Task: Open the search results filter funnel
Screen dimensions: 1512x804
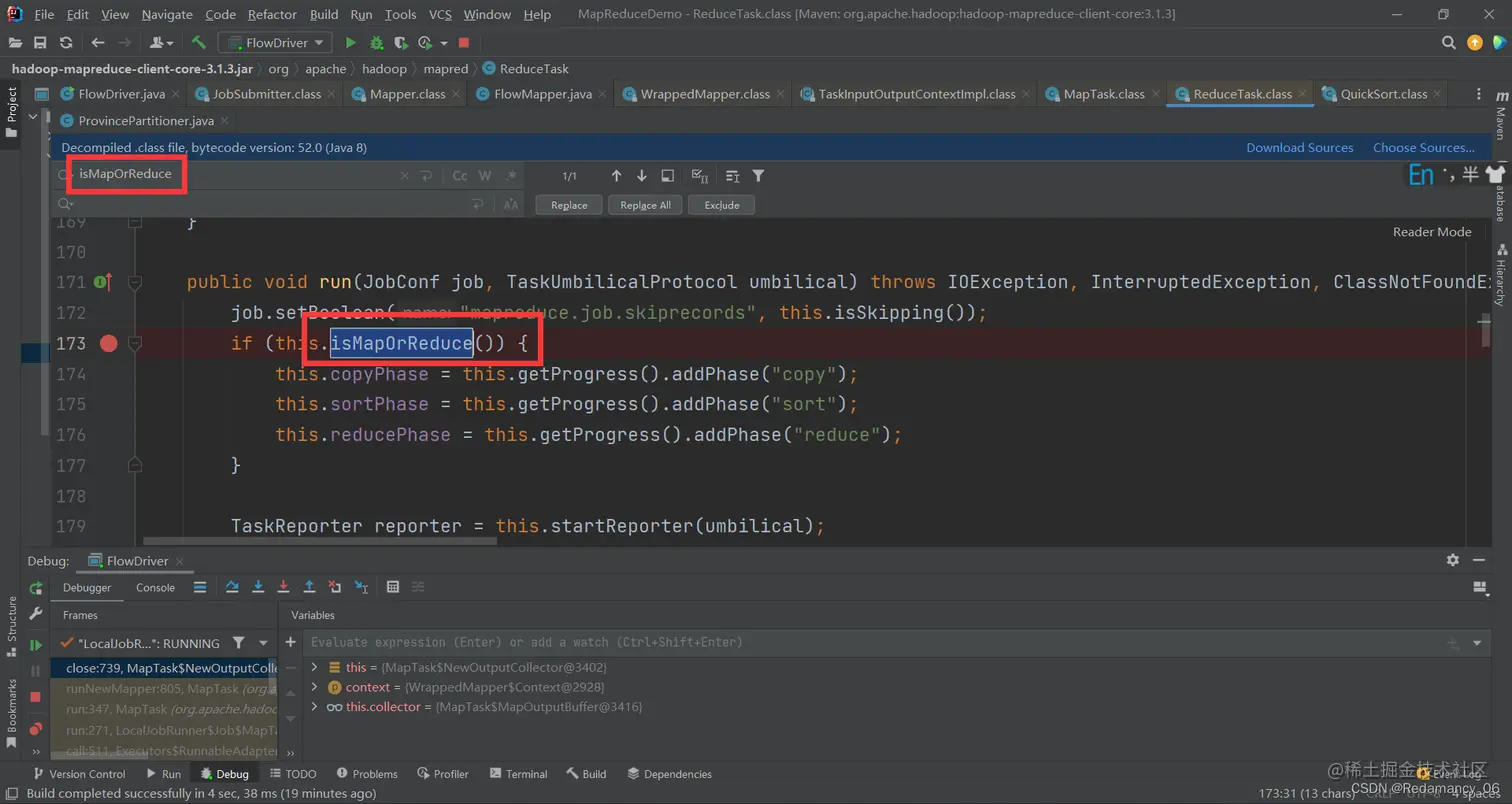Action: (x=758, y=176)
